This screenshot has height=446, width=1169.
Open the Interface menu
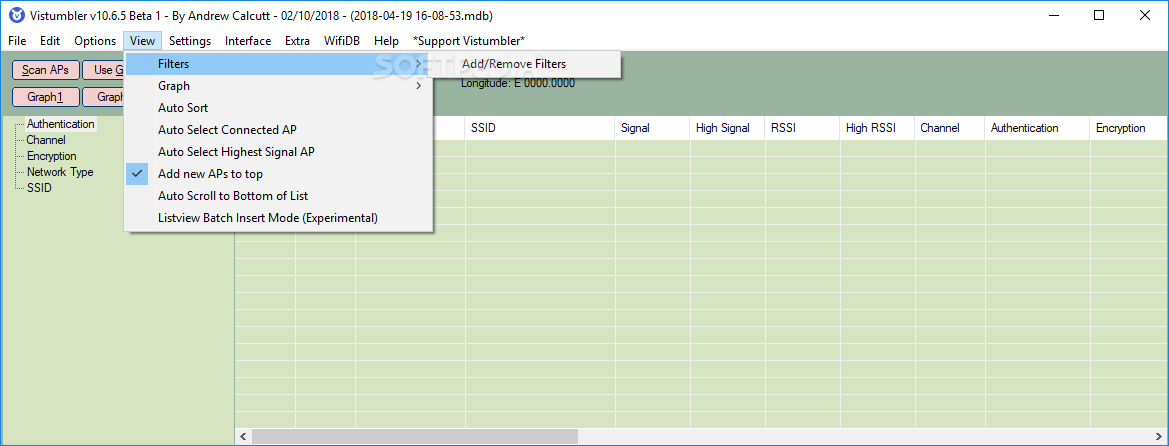248,41
